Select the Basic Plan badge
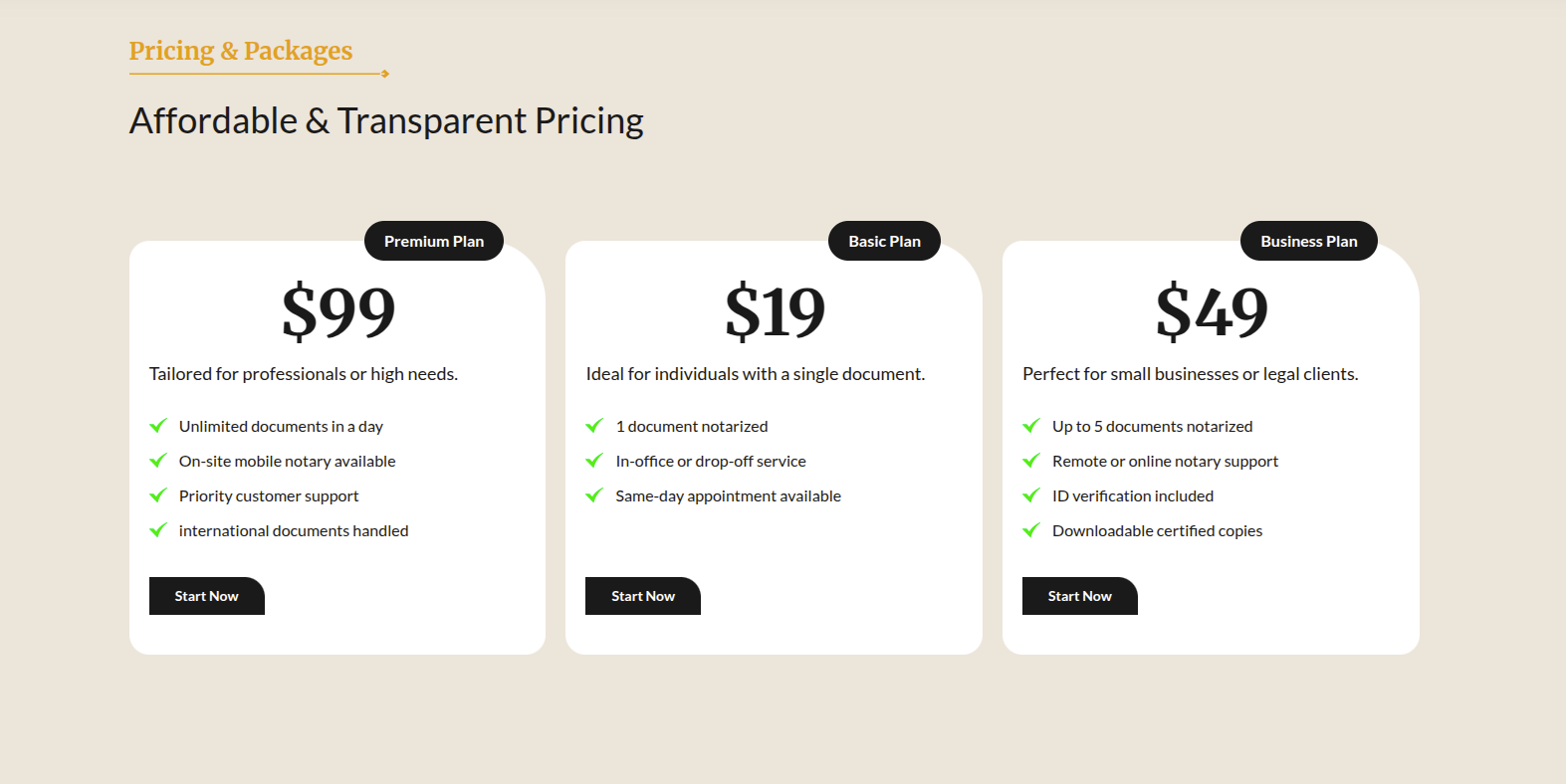The width and height of the screenshot is (1566, 784). point(884,241)
